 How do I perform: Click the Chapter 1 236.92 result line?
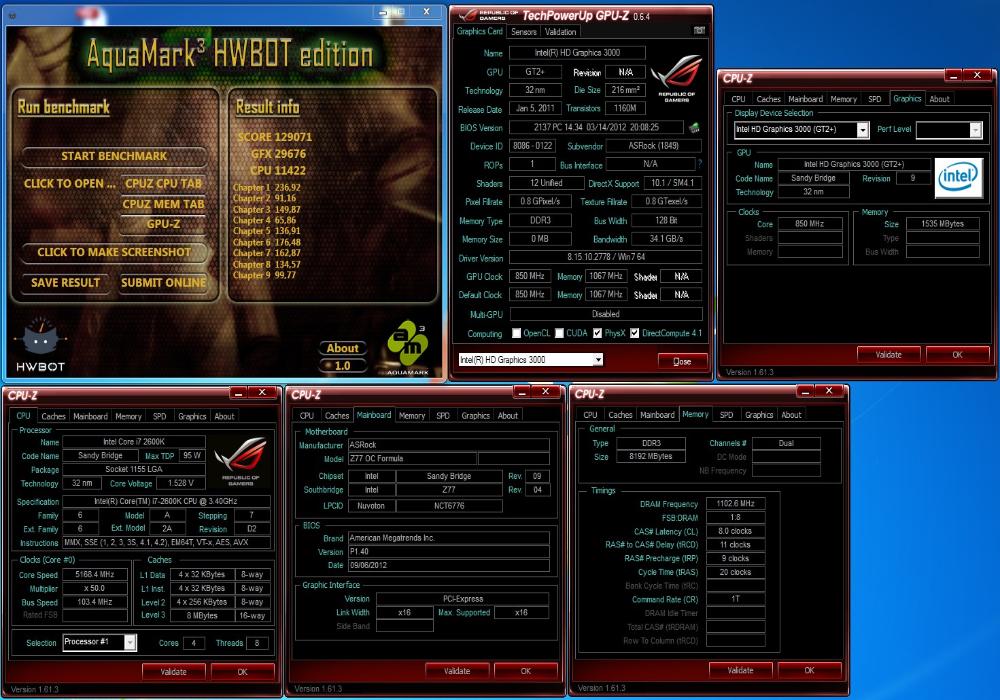267,187
